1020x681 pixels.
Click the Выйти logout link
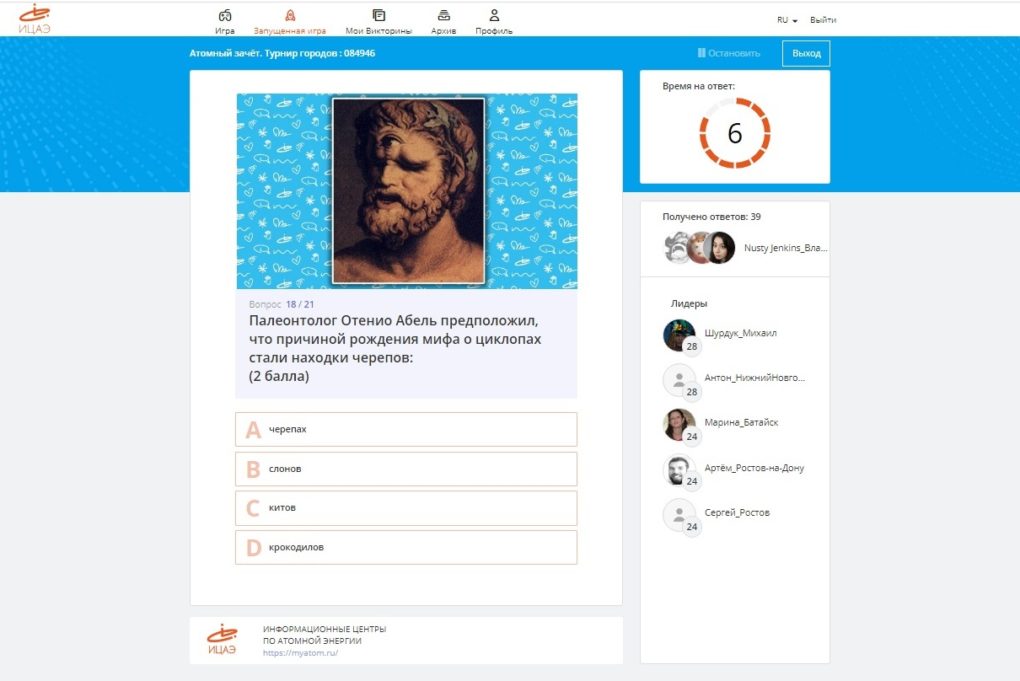pos(823,20)
